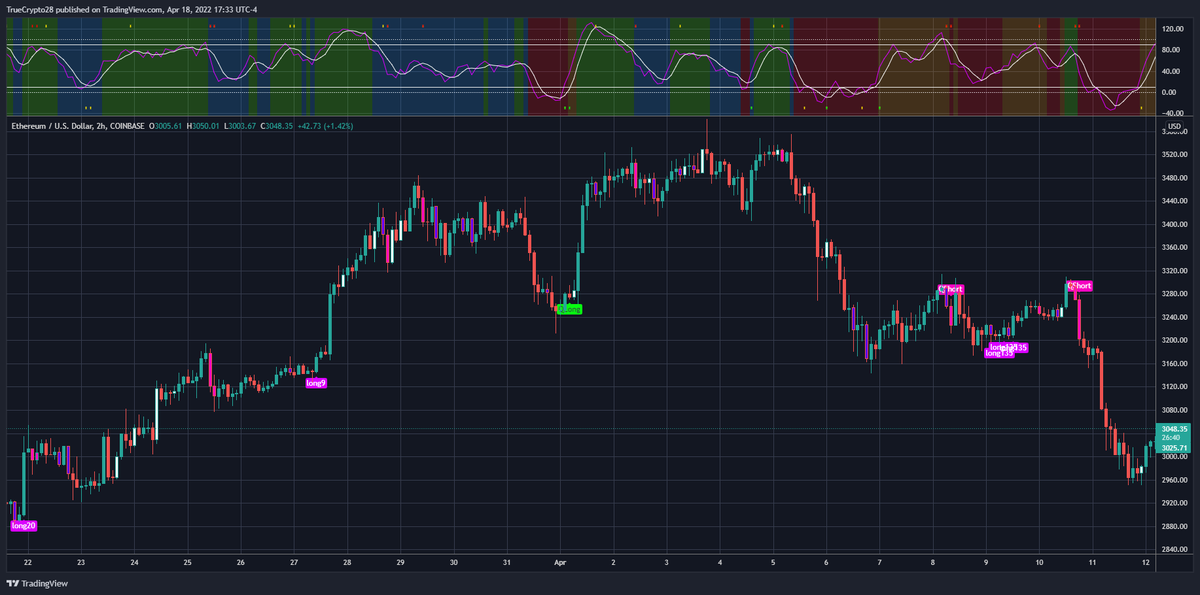Click the date label 5 on time axis

773,562
